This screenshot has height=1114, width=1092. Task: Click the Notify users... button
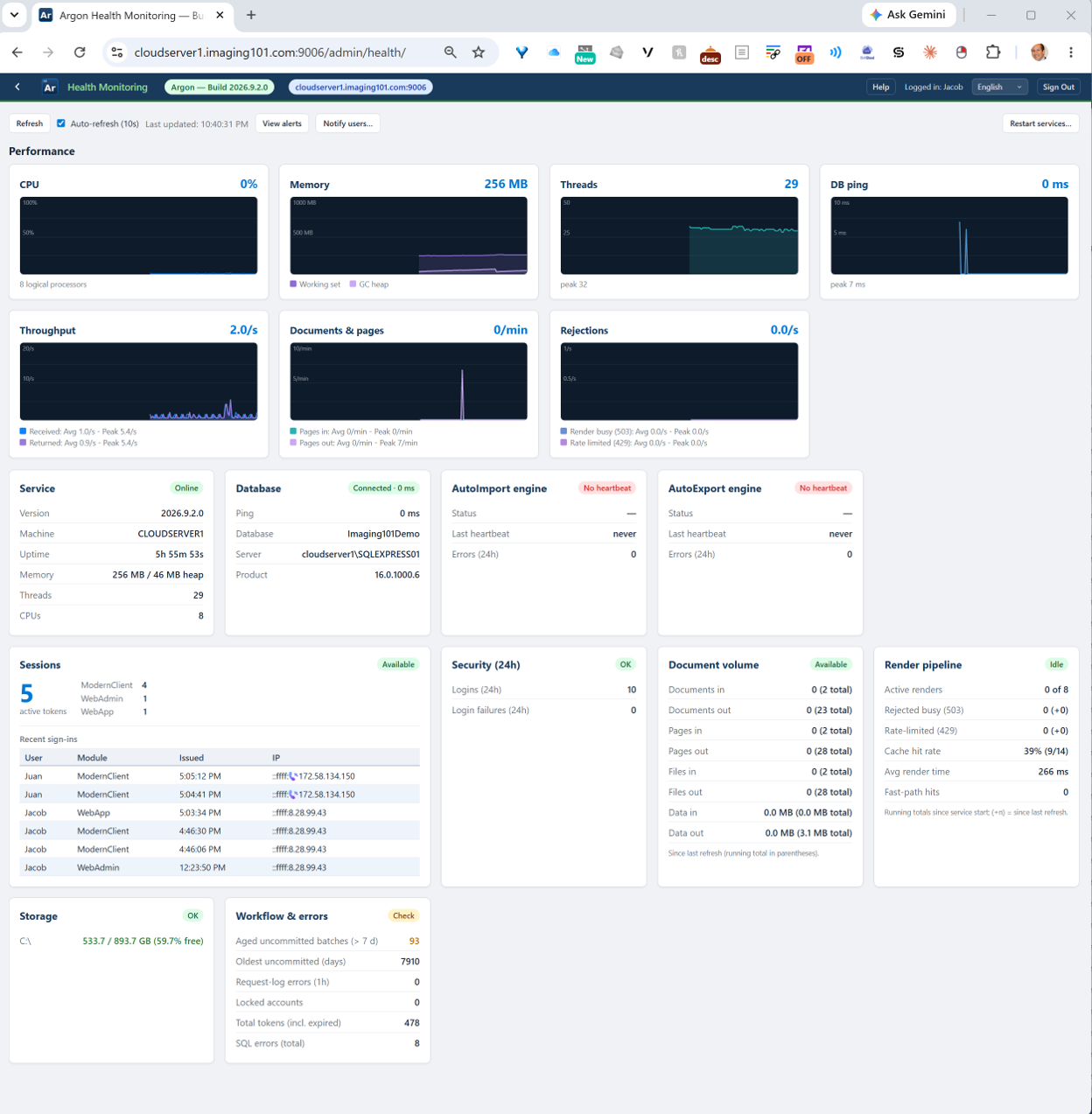[347, 123]
